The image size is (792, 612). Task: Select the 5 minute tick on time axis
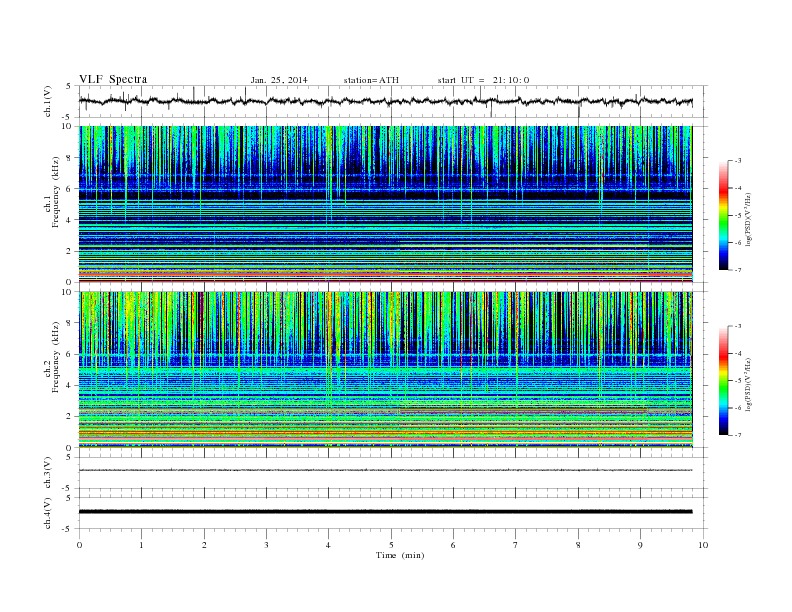[391, 545]
